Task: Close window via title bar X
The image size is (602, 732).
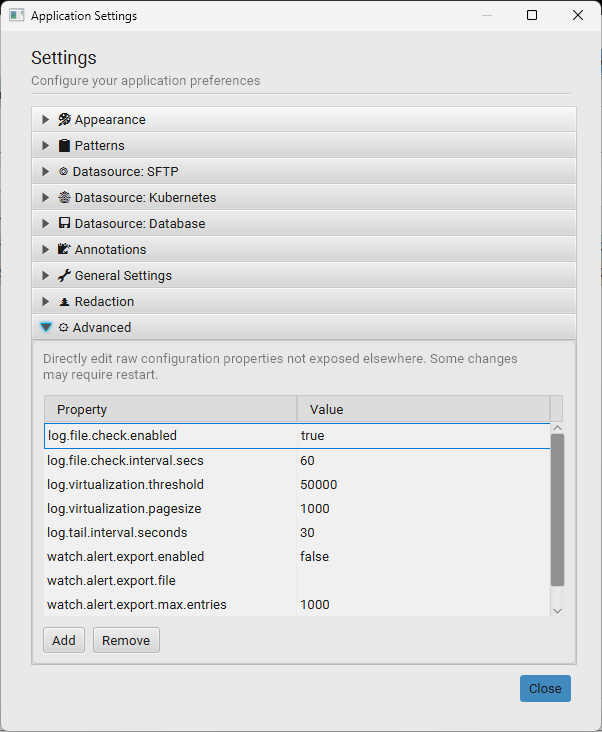Action: click(578, 15)
